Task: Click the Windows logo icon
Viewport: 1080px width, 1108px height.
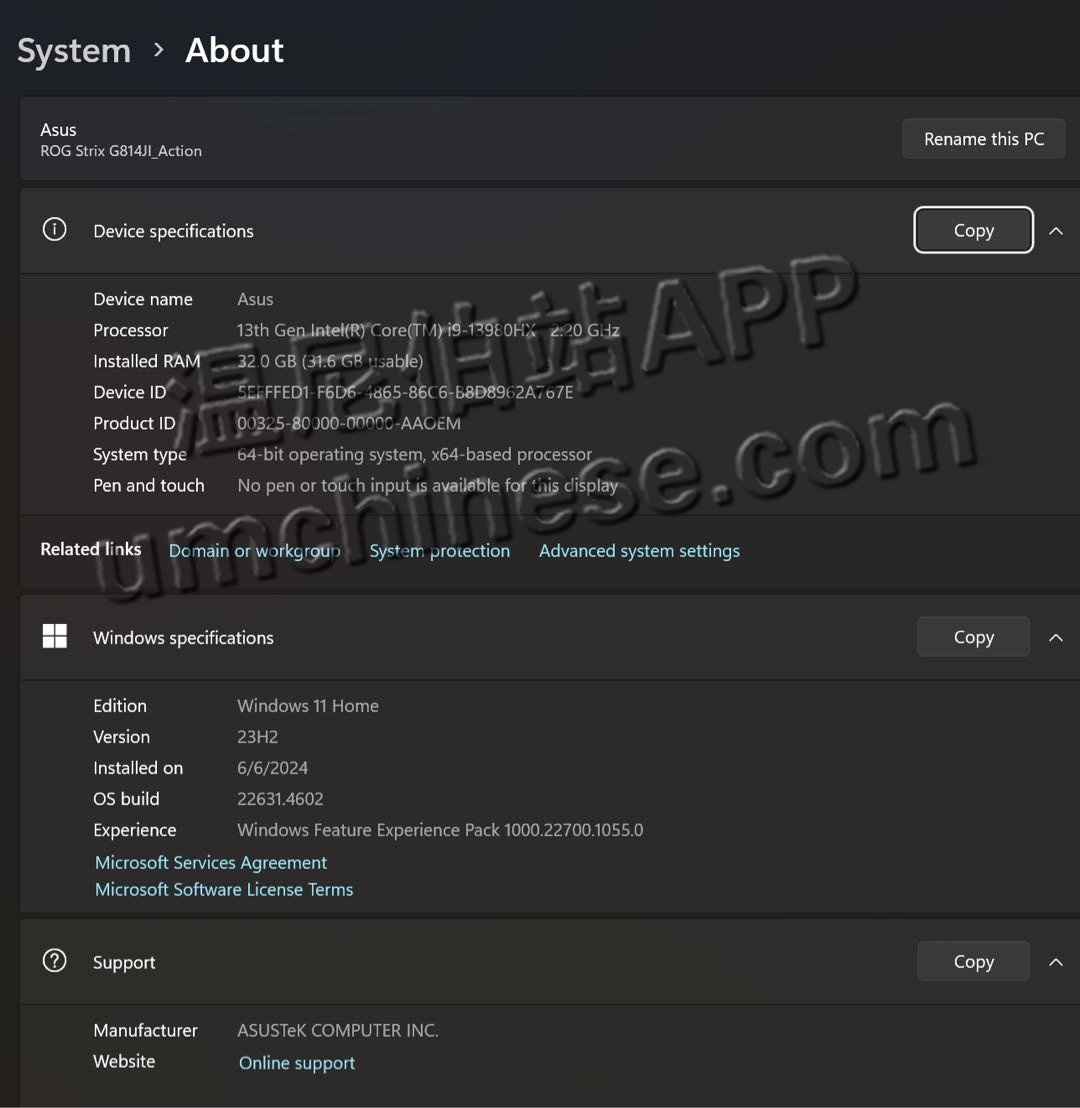Action: (x=54, y=637)
